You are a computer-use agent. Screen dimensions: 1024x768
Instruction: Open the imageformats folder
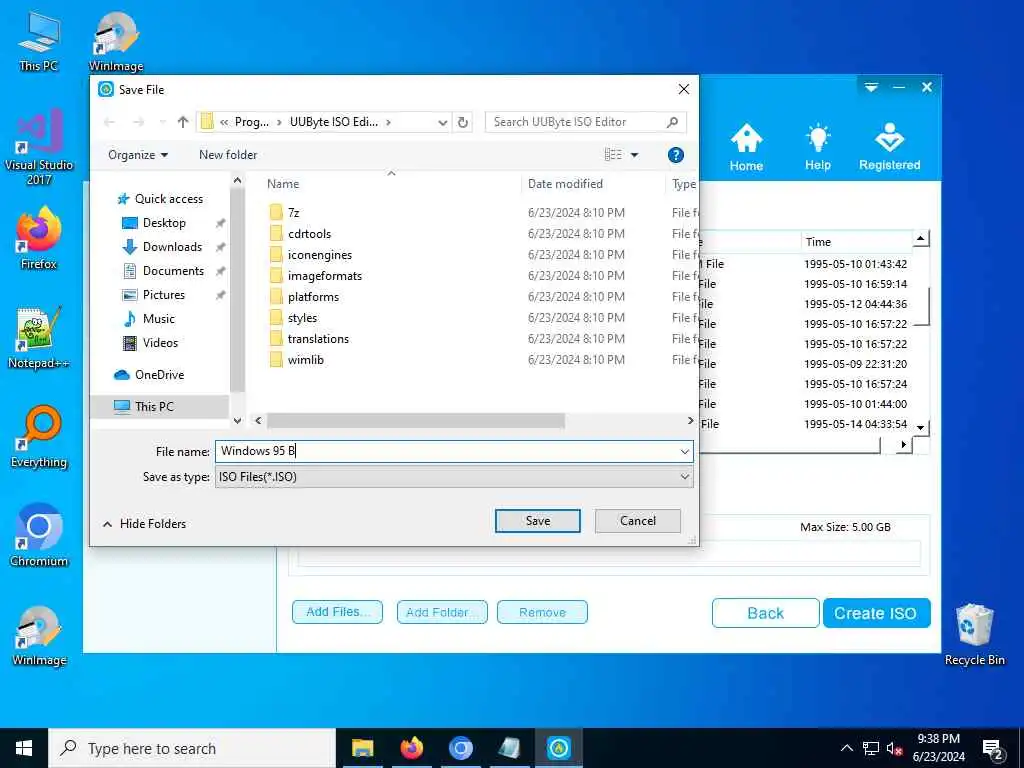(x=325, y=276)
